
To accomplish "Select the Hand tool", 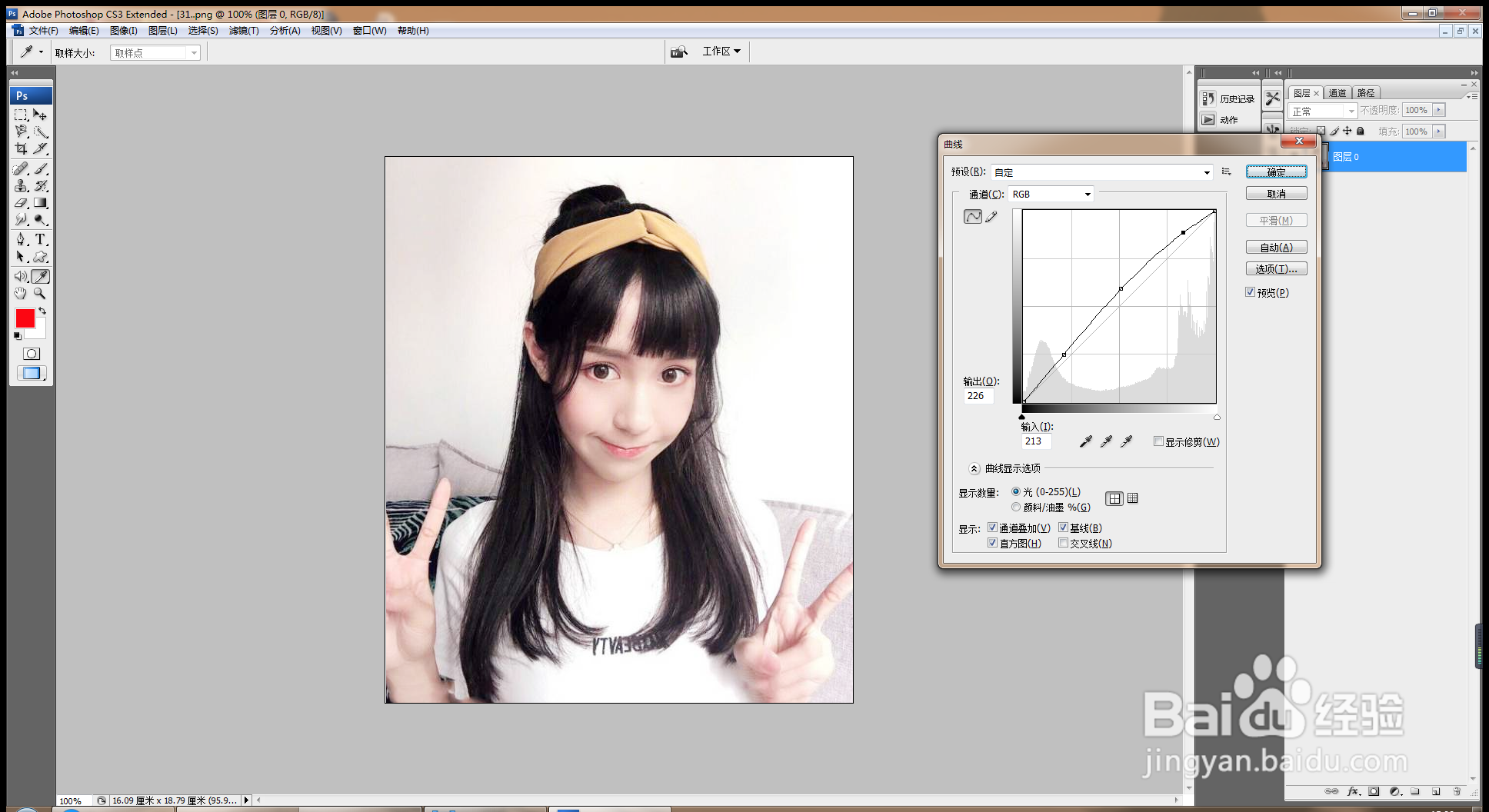I will [x=21, y=294].
